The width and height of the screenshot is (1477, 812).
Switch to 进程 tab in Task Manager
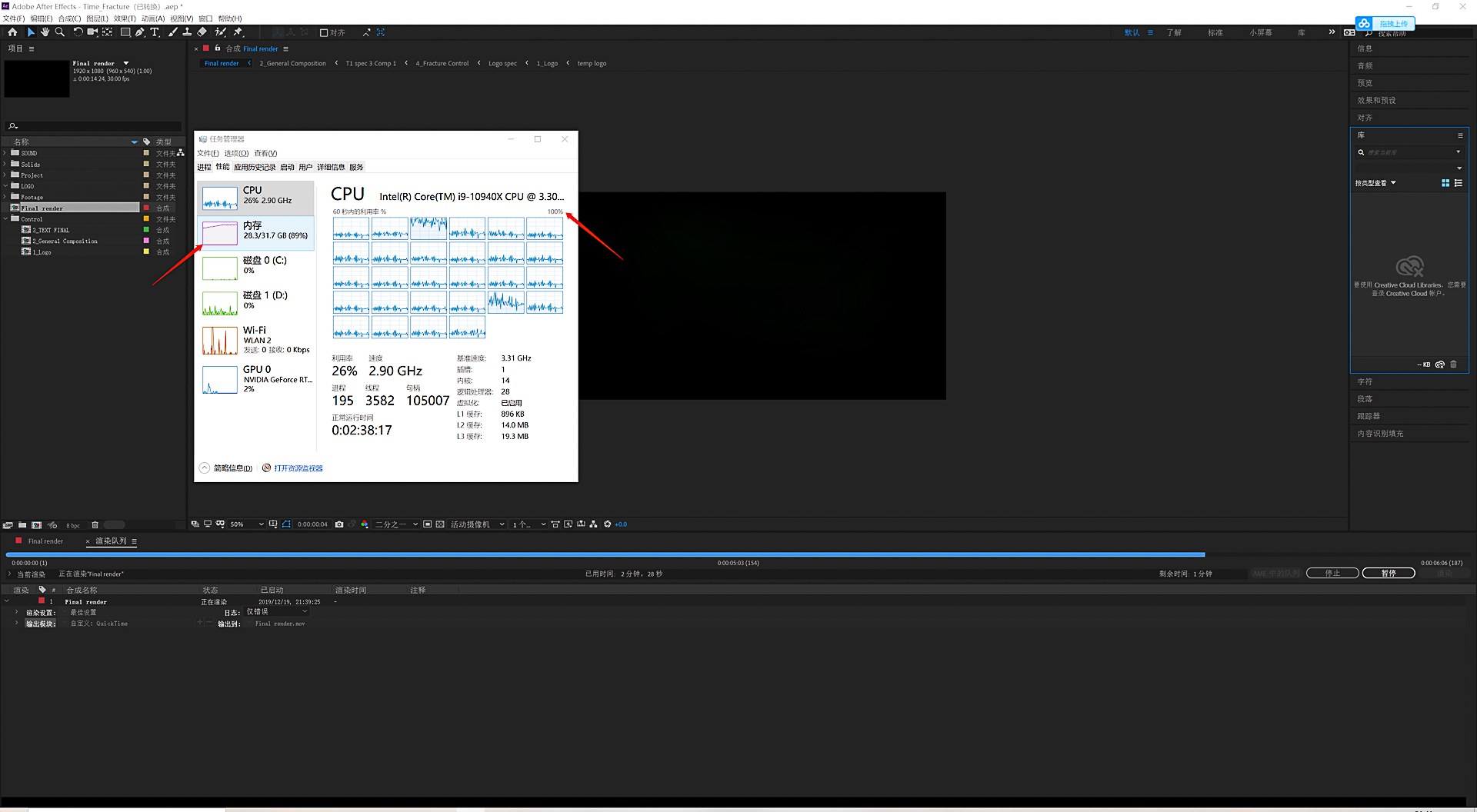(204, 167)
